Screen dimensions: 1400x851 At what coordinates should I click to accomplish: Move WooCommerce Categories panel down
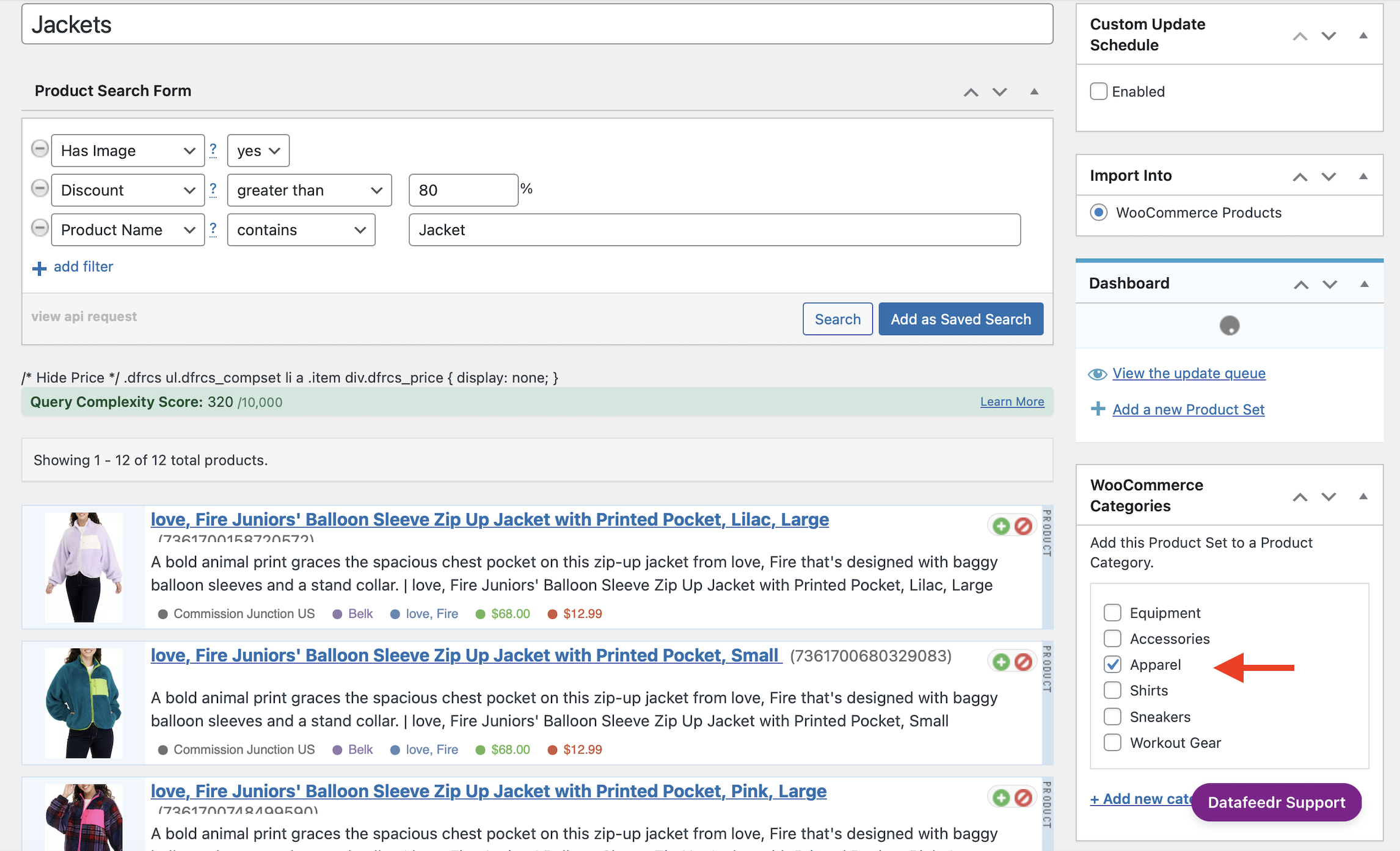1329,497
